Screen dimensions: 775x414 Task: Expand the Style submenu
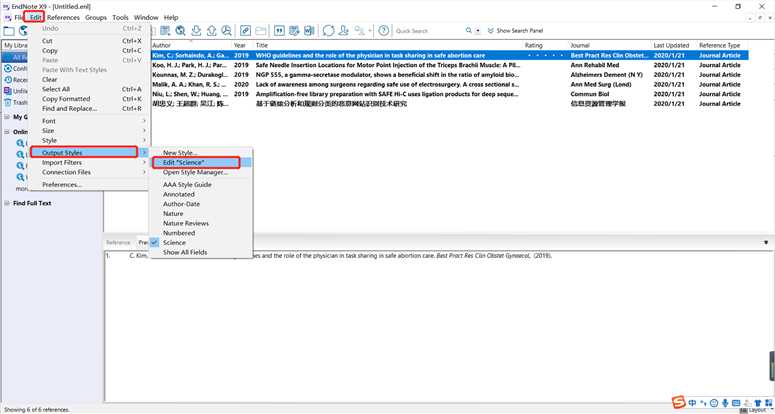pyautogui.click(x=89, y=140)
